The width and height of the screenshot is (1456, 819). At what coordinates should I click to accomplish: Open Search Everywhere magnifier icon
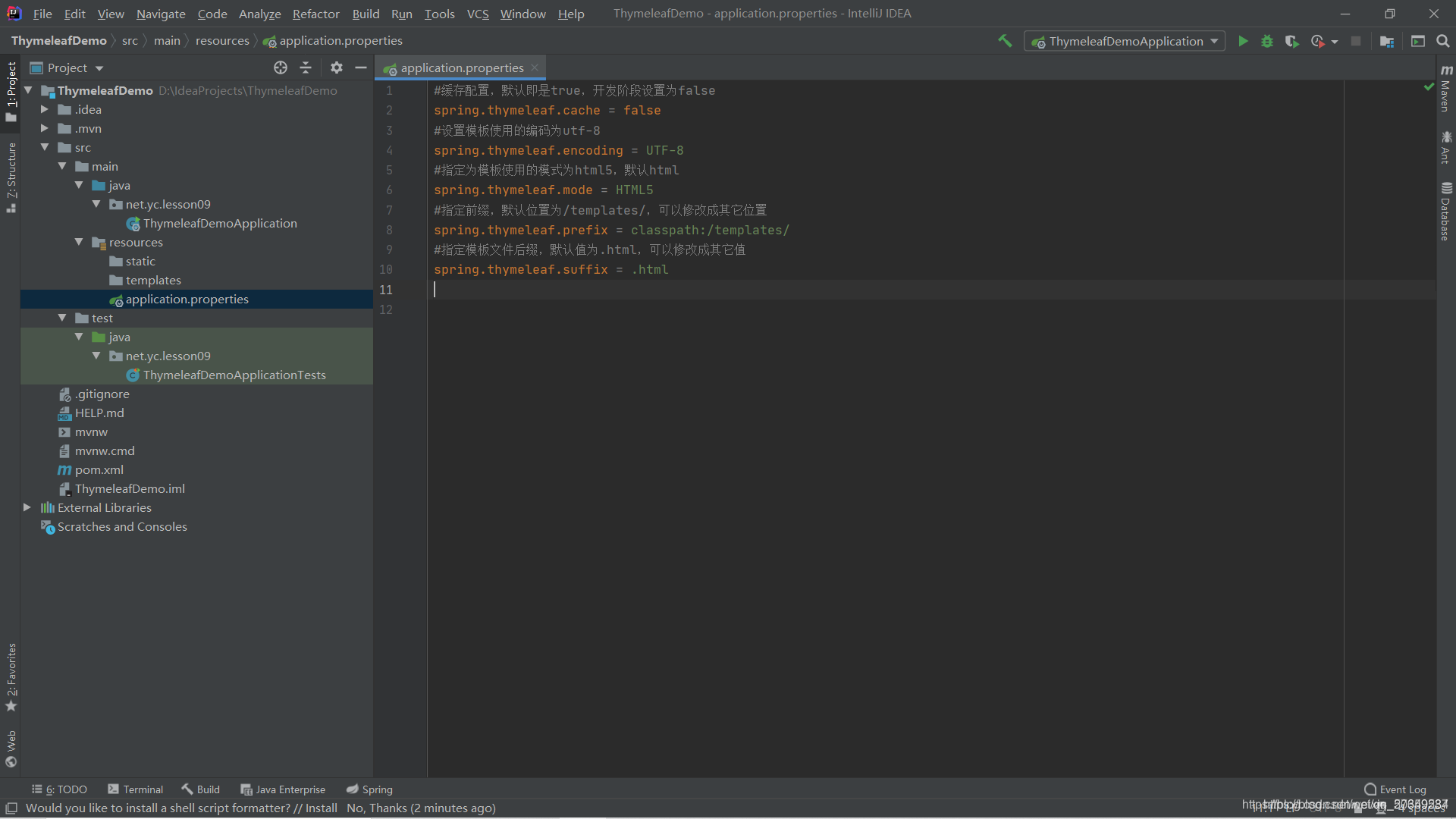click(1443, 41)
